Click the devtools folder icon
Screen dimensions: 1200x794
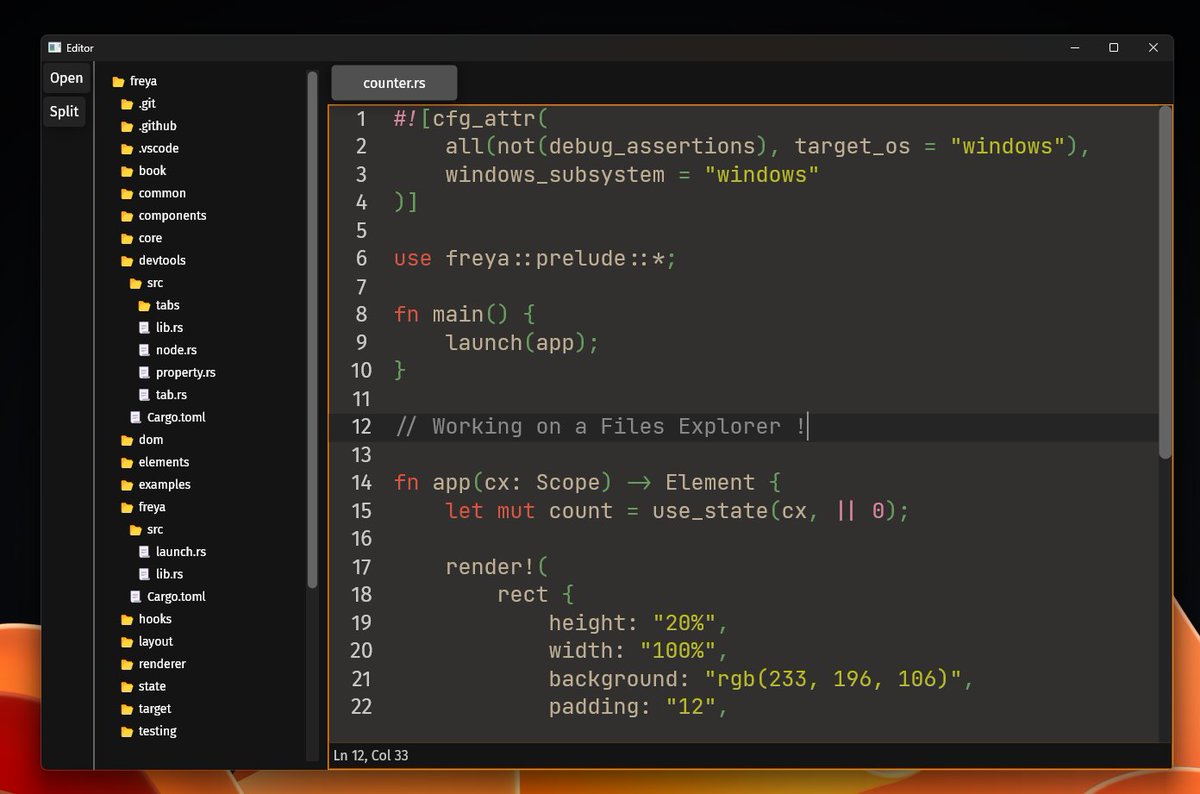[x=127, y=261]
